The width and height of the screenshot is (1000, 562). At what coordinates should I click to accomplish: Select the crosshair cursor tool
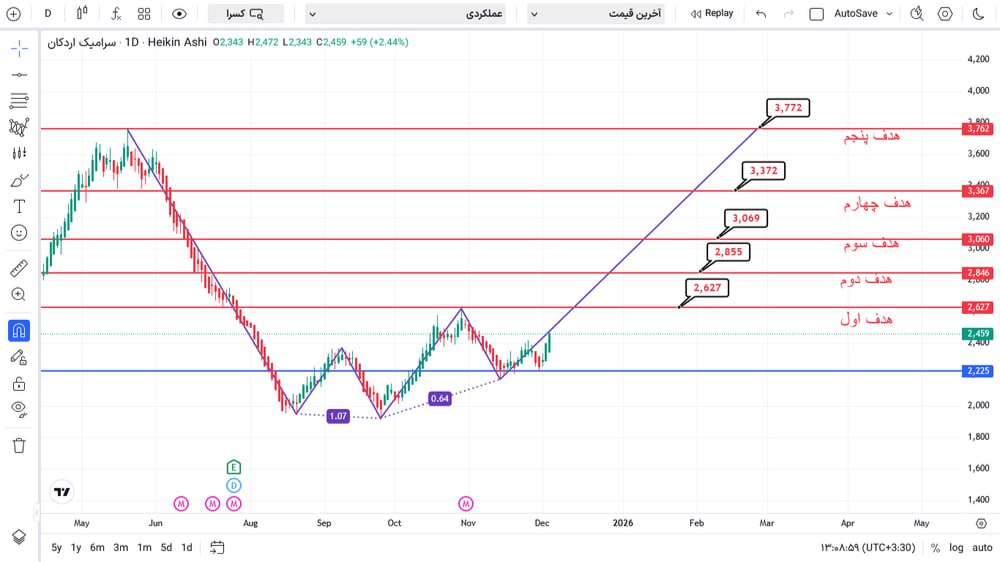click(19, 48)
